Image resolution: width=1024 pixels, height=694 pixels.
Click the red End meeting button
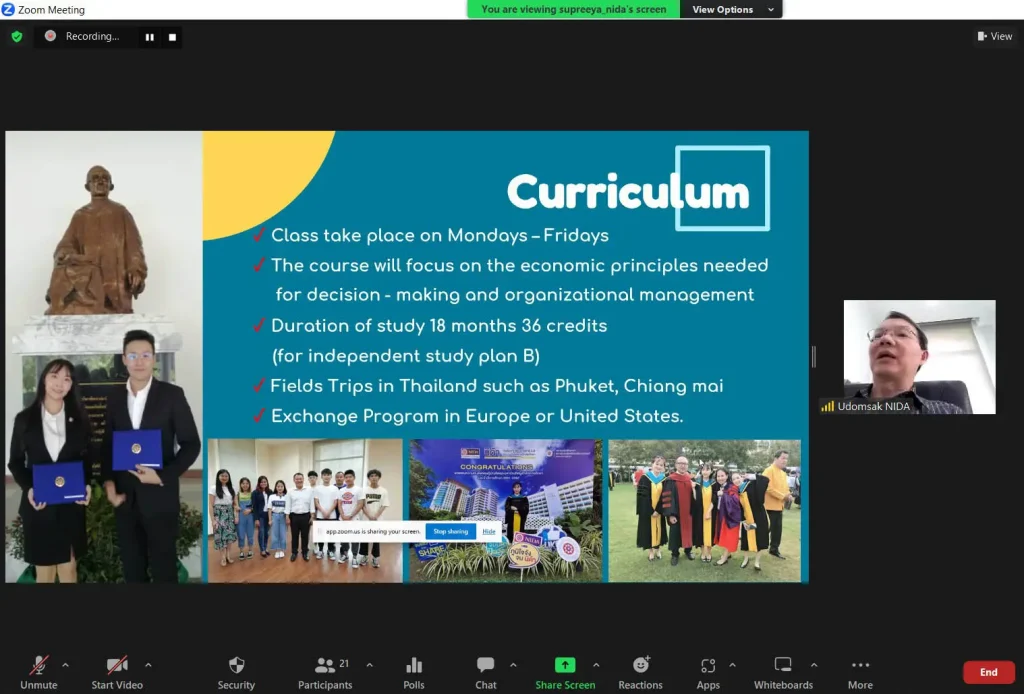coord(988,672)
